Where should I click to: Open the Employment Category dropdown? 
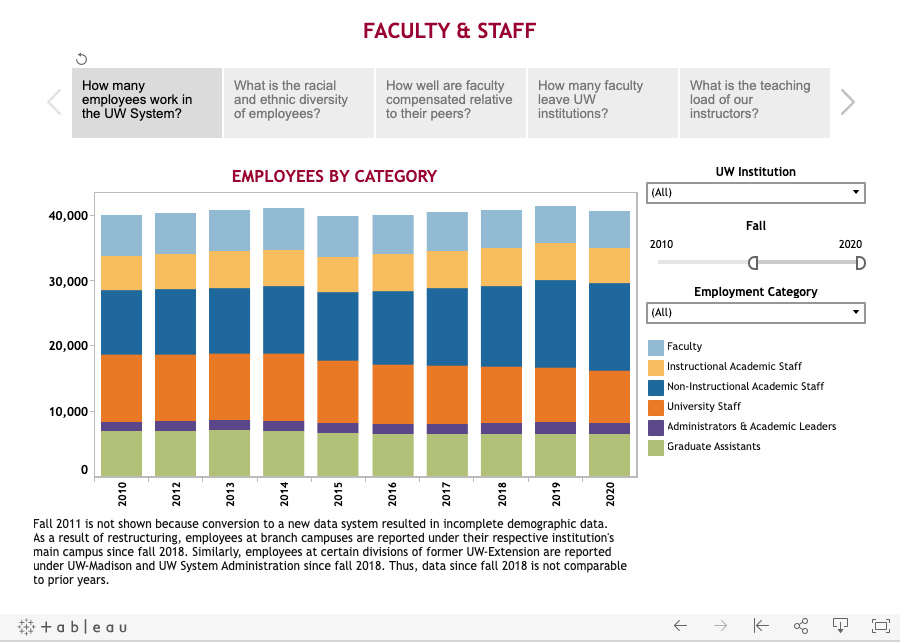[756, 312]
